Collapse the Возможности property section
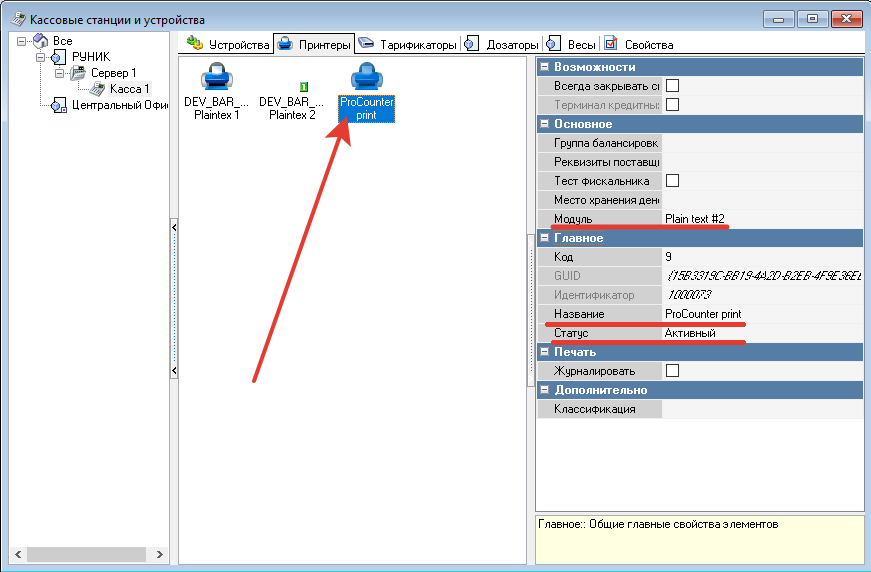This screenshot has height=572, width=871. point(544,67)
